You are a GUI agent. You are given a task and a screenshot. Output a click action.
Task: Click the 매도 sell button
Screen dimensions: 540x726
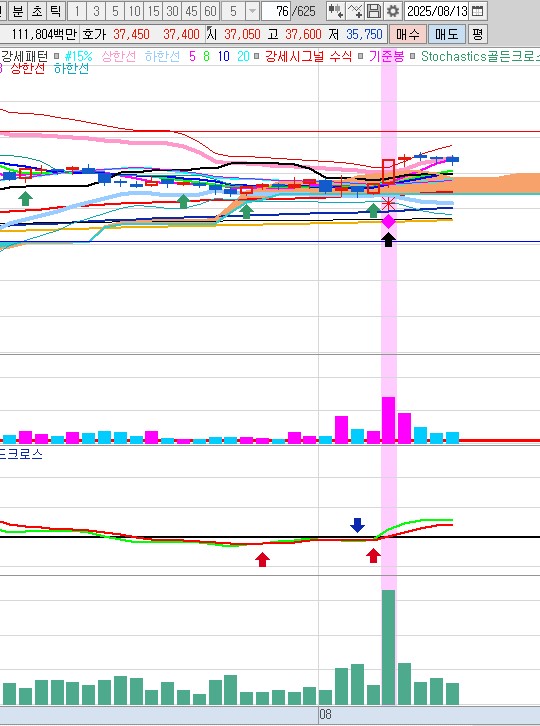tap(446, 34)
